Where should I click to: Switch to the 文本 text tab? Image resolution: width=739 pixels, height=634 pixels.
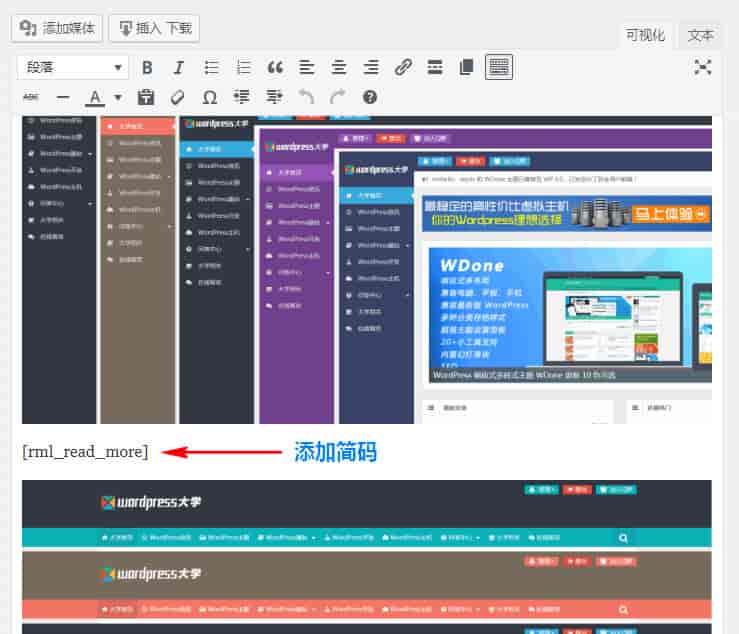pyautogui.click(x=701, y=35)
